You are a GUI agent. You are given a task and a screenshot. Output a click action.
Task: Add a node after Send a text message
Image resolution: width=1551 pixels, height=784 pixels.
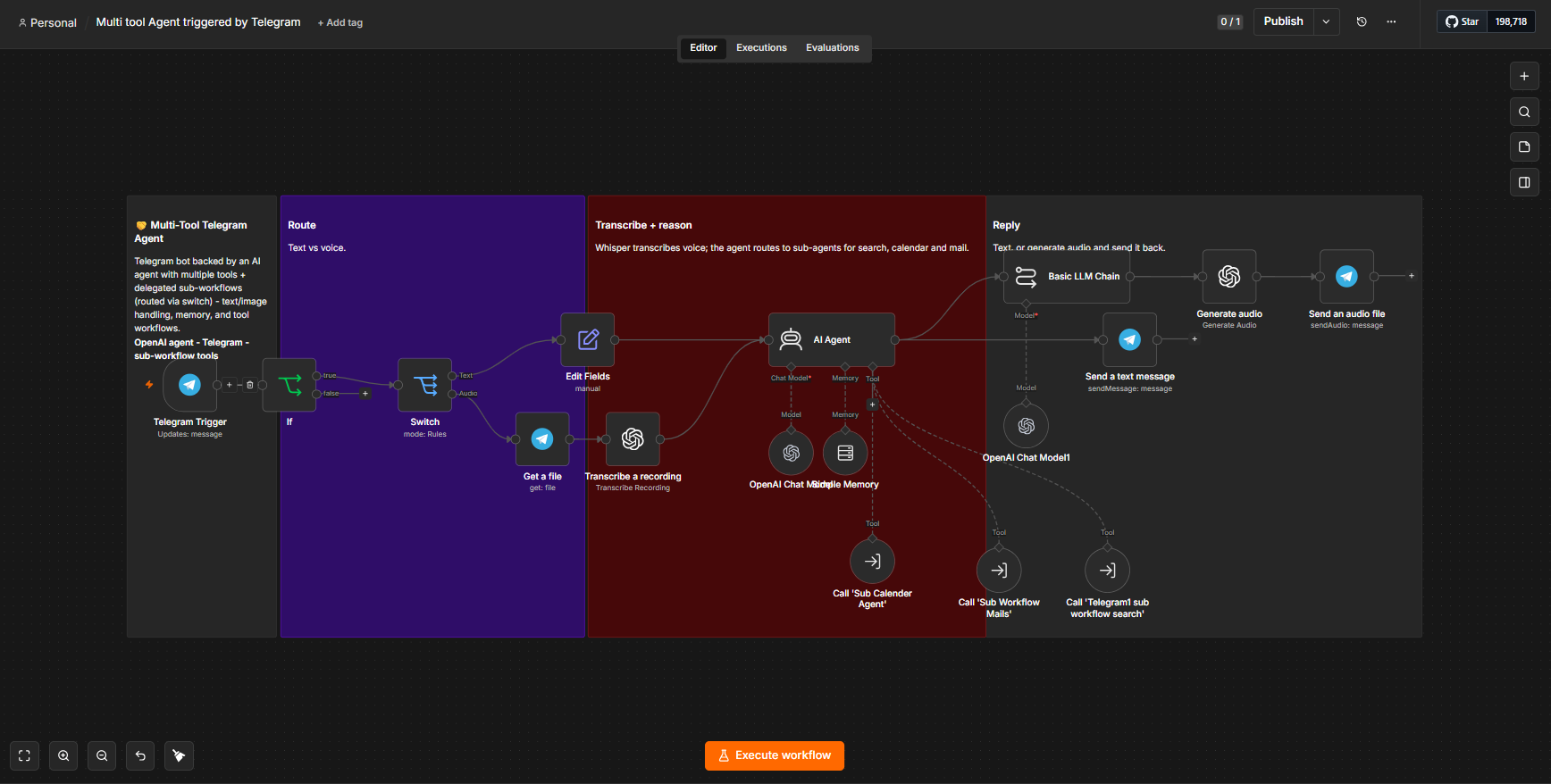point(1195,339)
